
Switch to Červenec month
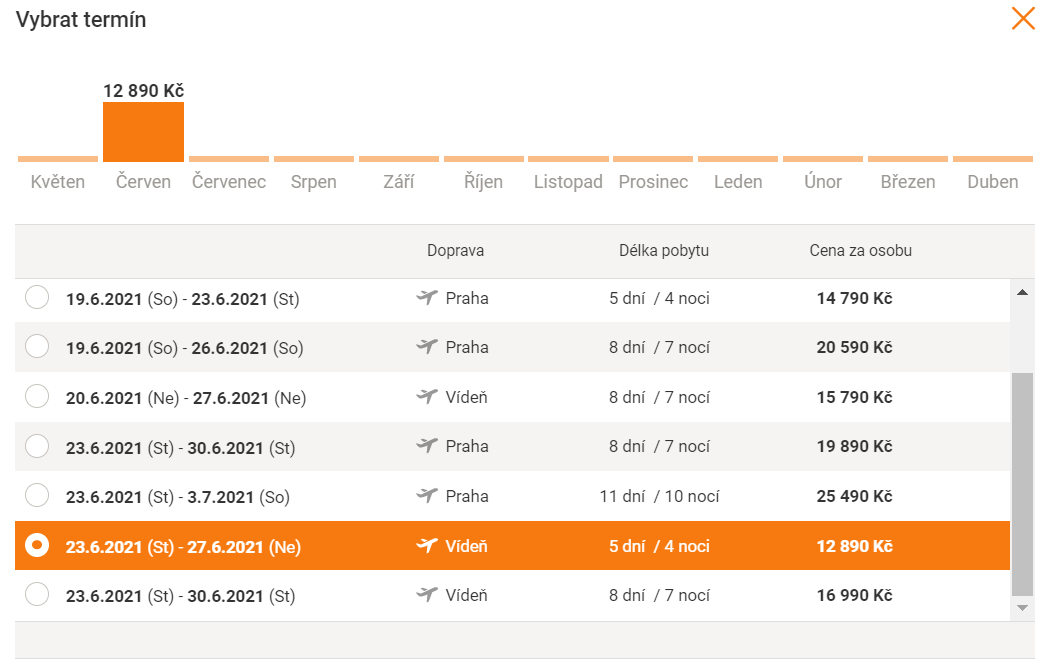[229, 181]
